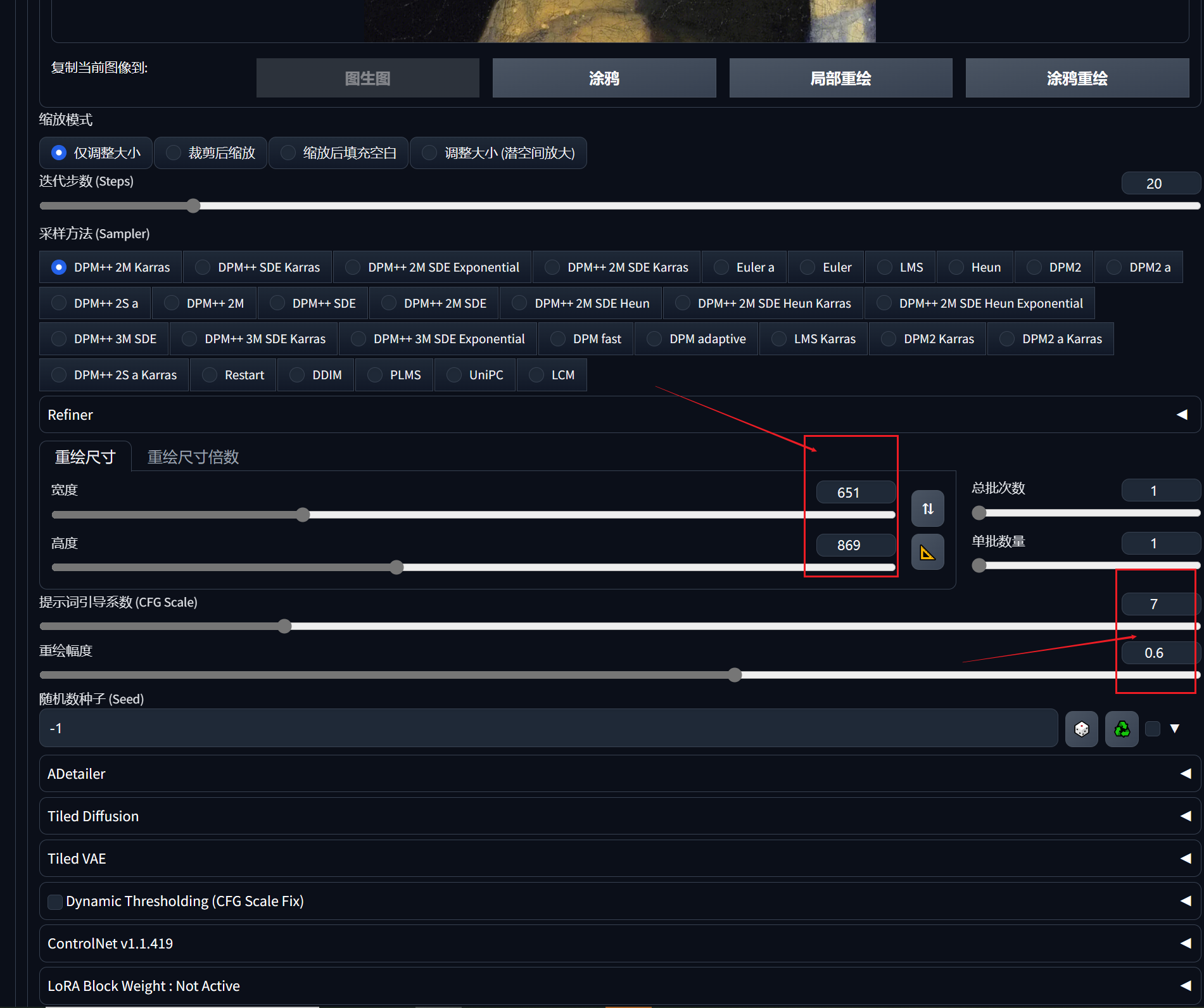Switch to the 重绘尺寸 tab
This screenshot has height=1008, width=1204.
point(86,457)
